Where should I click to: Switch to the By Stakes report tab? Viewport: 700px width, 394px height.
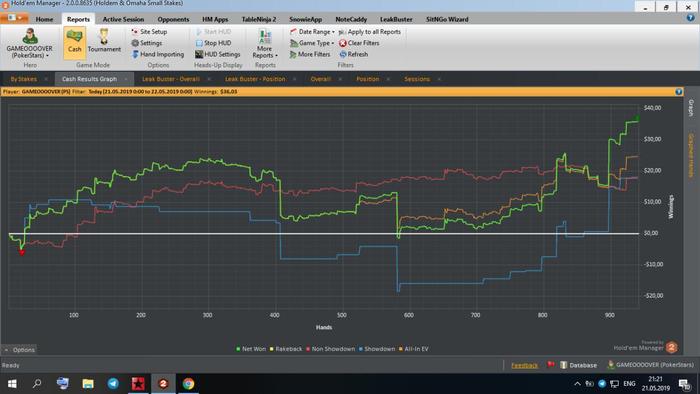[x=23, y=79]
